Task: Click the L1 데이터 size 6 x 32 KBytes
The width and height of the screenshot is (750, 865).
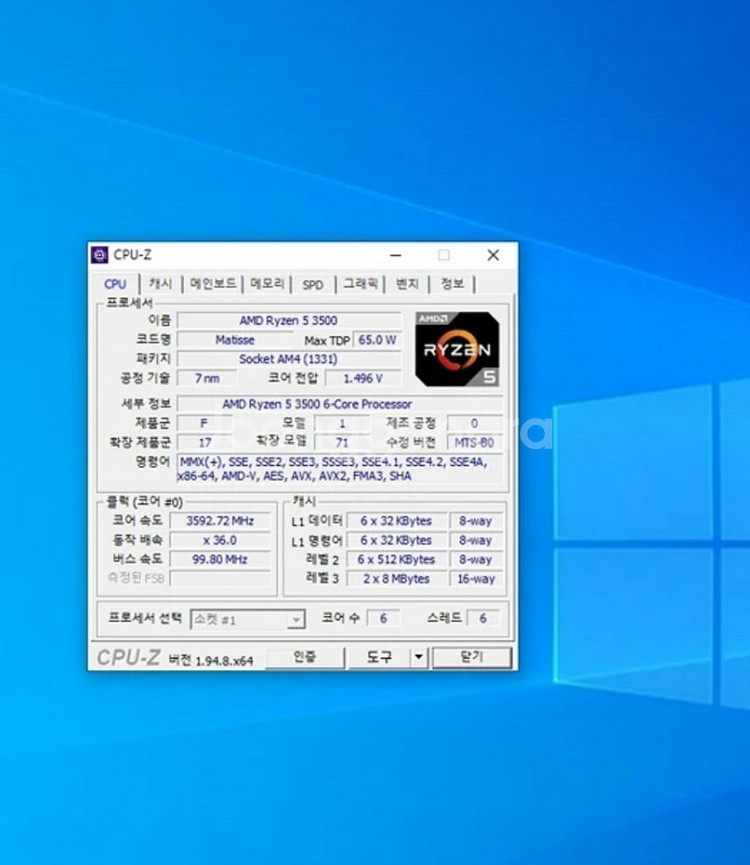Action: 396,521
